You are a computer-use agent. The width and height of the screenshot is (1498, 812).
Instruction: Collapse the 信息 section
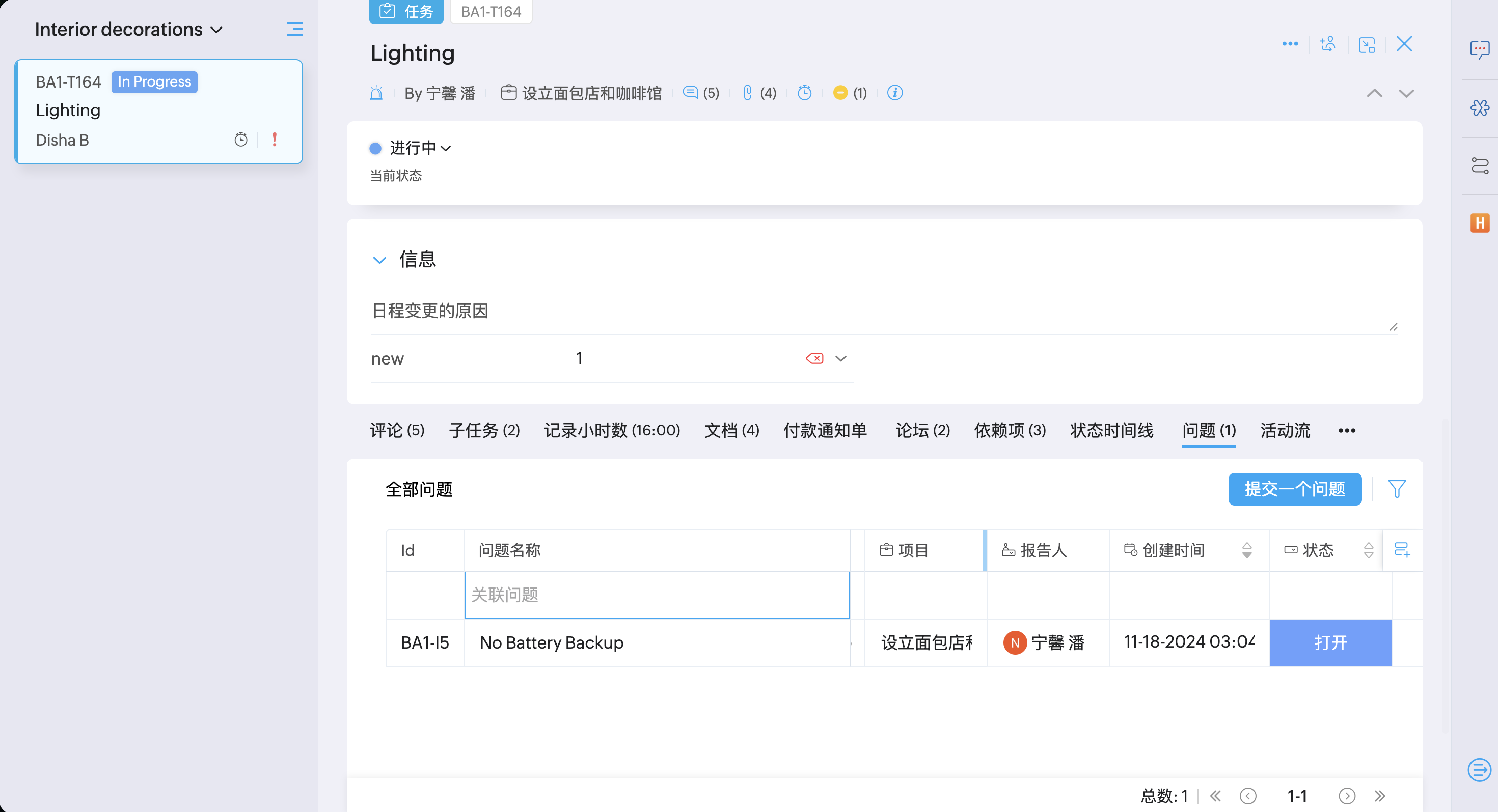click(x=379, y=260)
